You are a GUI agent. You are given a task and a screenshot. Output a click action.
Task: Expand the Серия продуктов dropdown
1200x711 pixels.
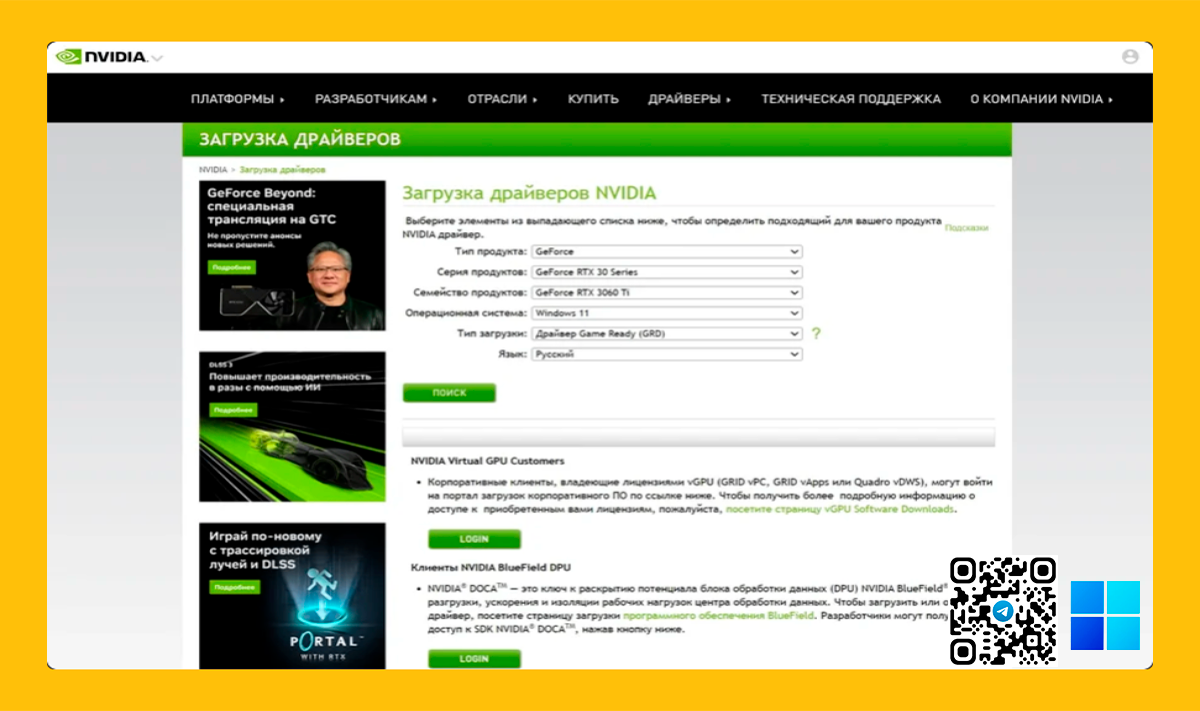667,272
